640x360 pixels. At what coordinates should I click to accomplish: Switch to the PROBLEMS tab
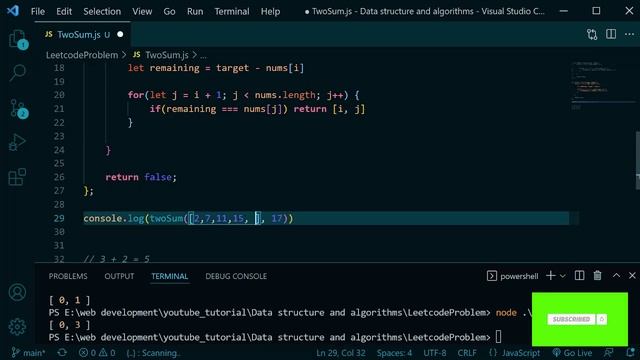(68, 276)
